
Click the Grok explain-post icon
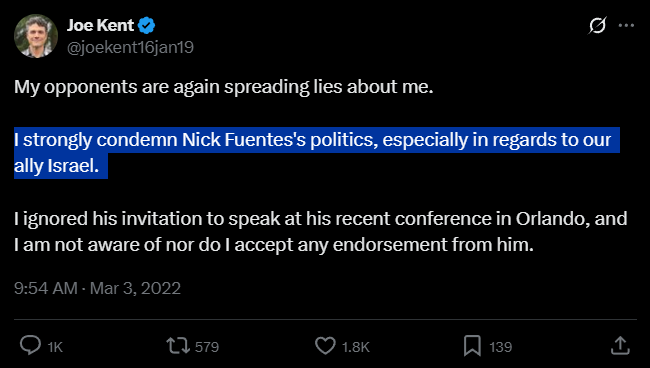[597, 25]
